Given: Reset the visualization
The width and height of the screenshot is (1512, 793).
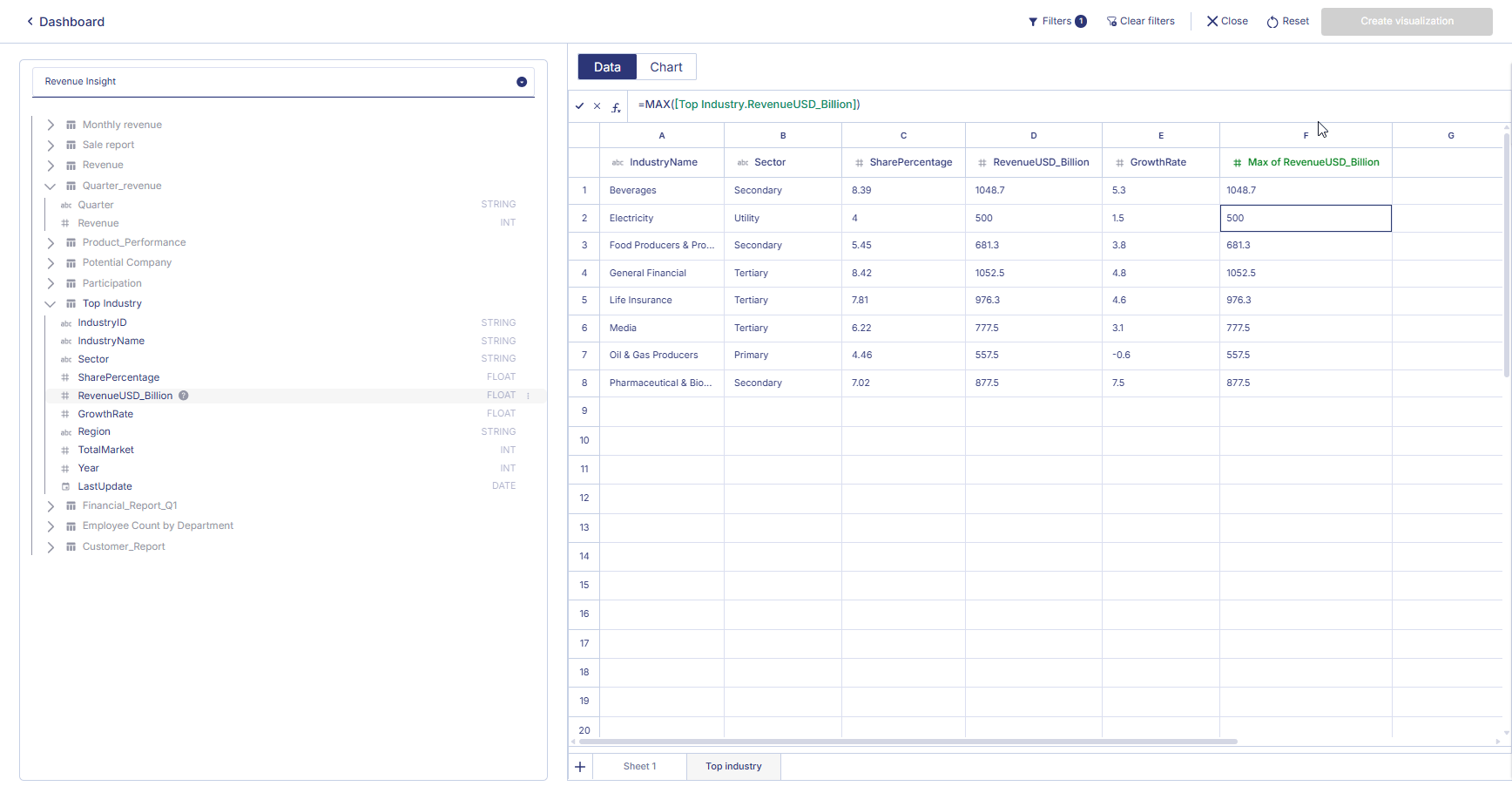Looking at the screenshot, I should point(1287,22).
